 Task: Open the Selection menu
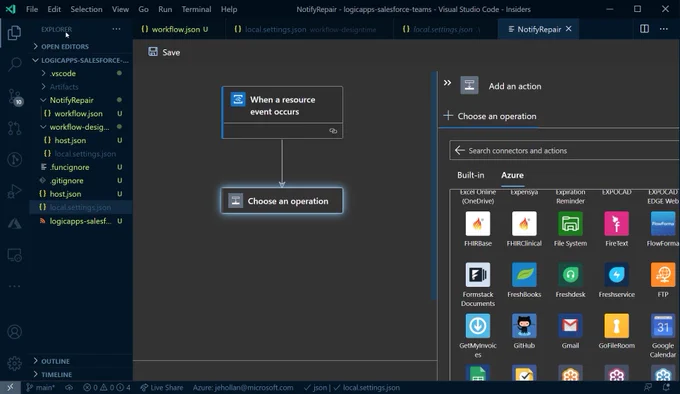pos(86,9)
